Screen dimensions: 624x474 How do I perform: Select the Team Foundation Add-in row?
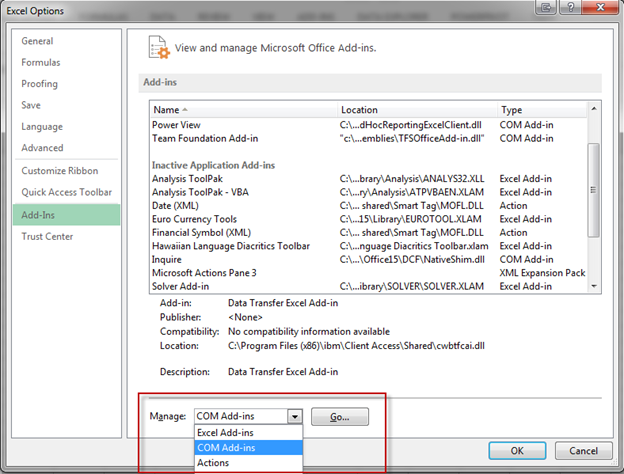(369, 138)
